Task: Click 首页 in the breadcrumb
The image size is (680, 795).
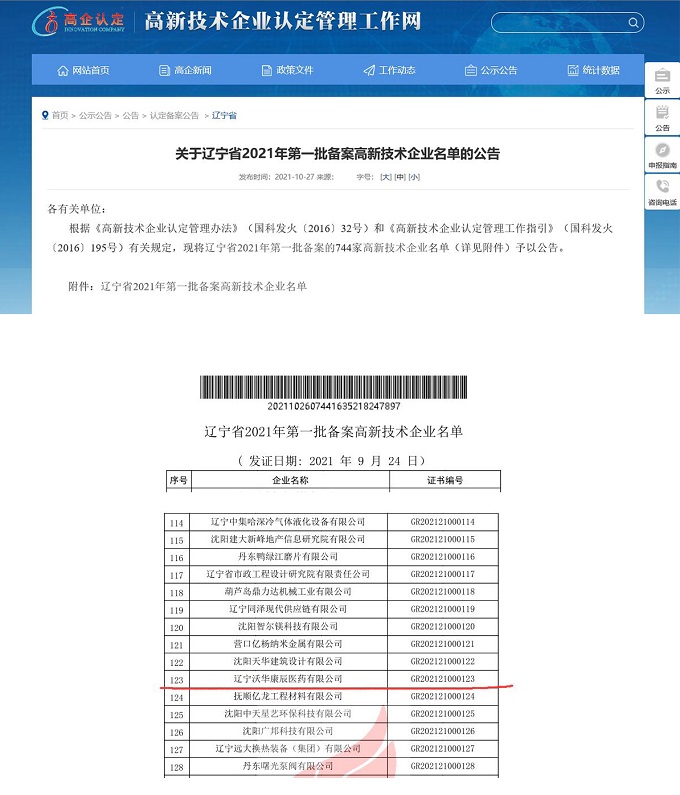Action: click(x=60, y=116)
